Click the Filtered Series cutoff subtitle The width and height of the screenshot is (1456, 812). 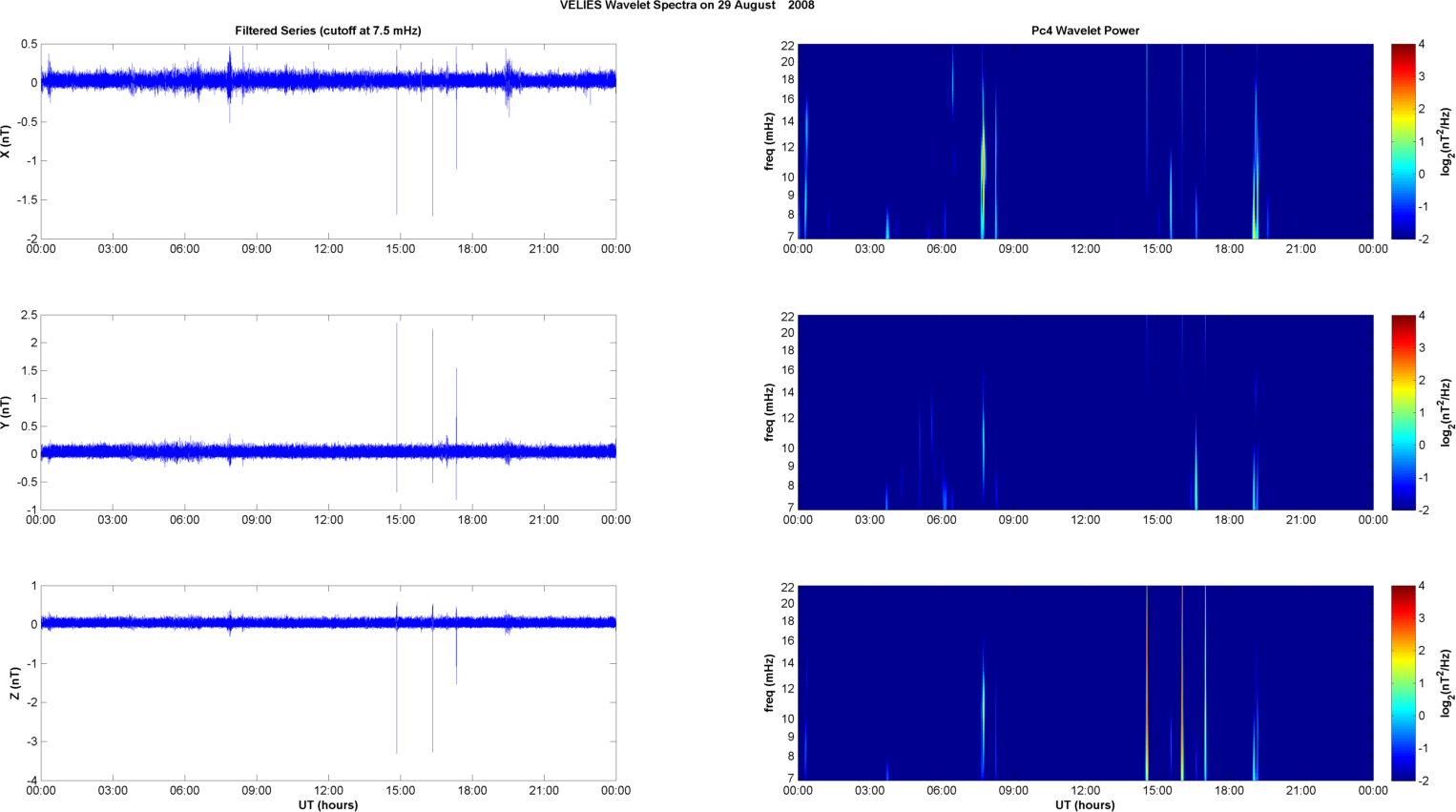click(x=327, y=31)
